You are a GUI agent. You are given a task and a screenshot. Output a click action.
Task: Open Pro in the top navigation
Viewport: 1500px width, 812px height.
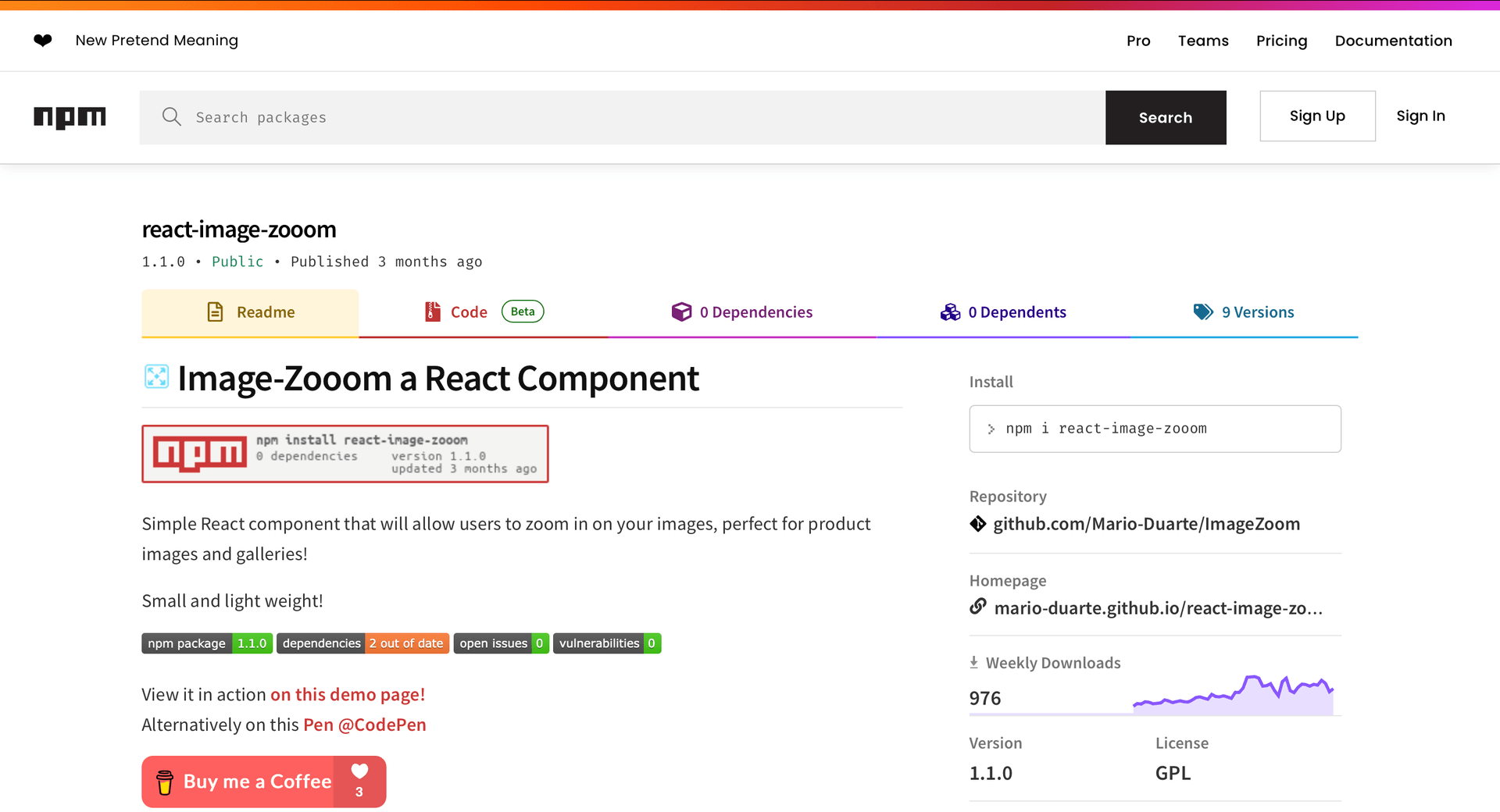coord(1138,41)
